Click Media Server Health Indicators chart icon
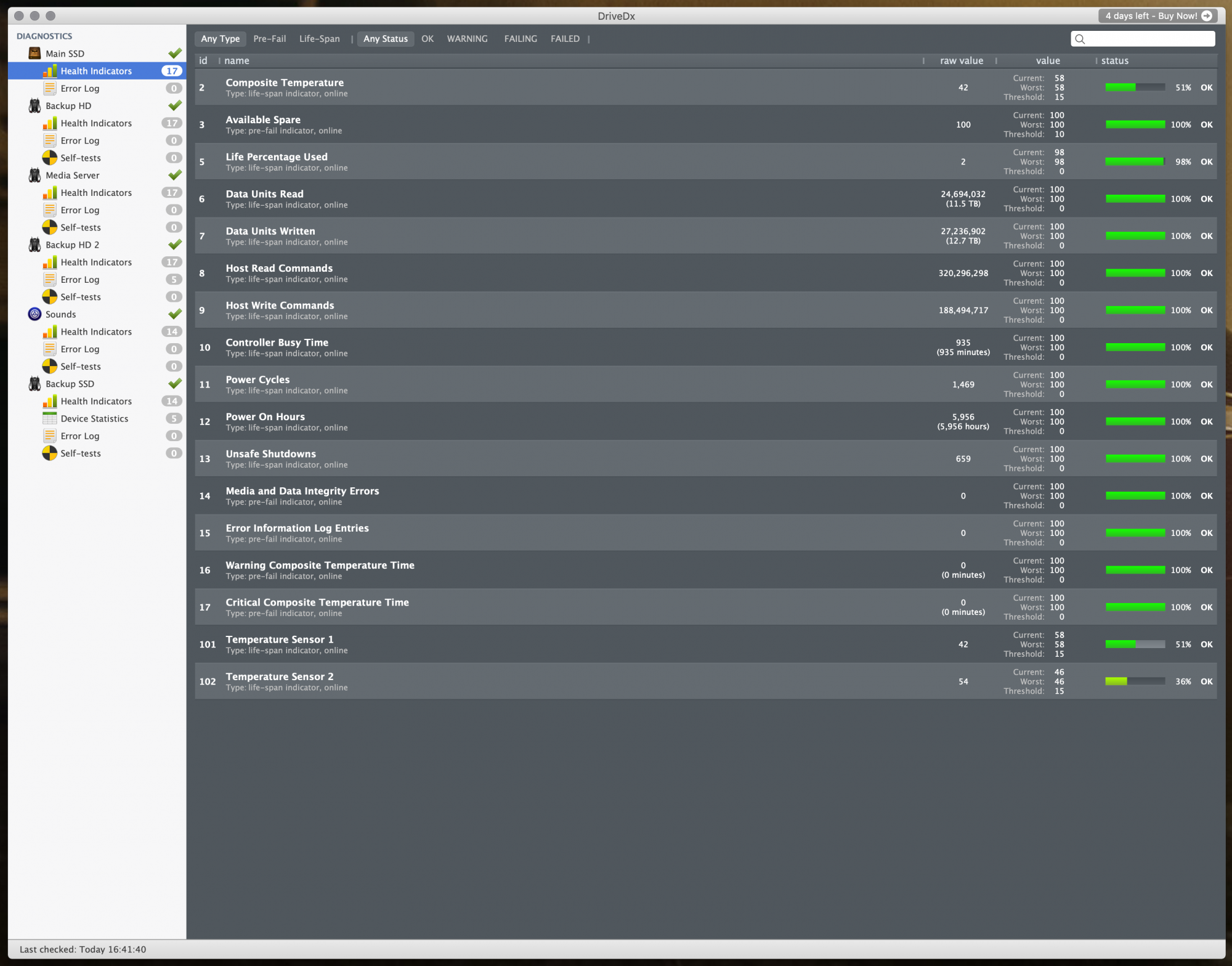Viewport: 1232px width, 966px height. [x=50, y=193]
